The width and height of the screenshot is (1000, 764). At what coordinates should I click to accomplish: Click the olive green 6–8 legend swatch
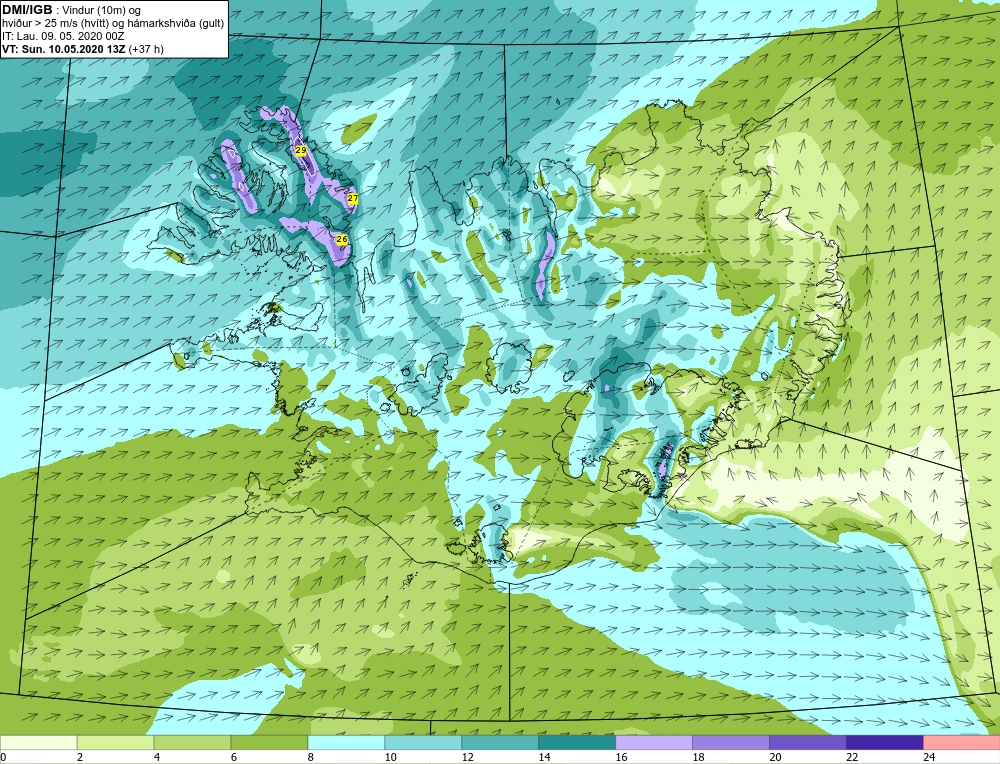(269, 742)
